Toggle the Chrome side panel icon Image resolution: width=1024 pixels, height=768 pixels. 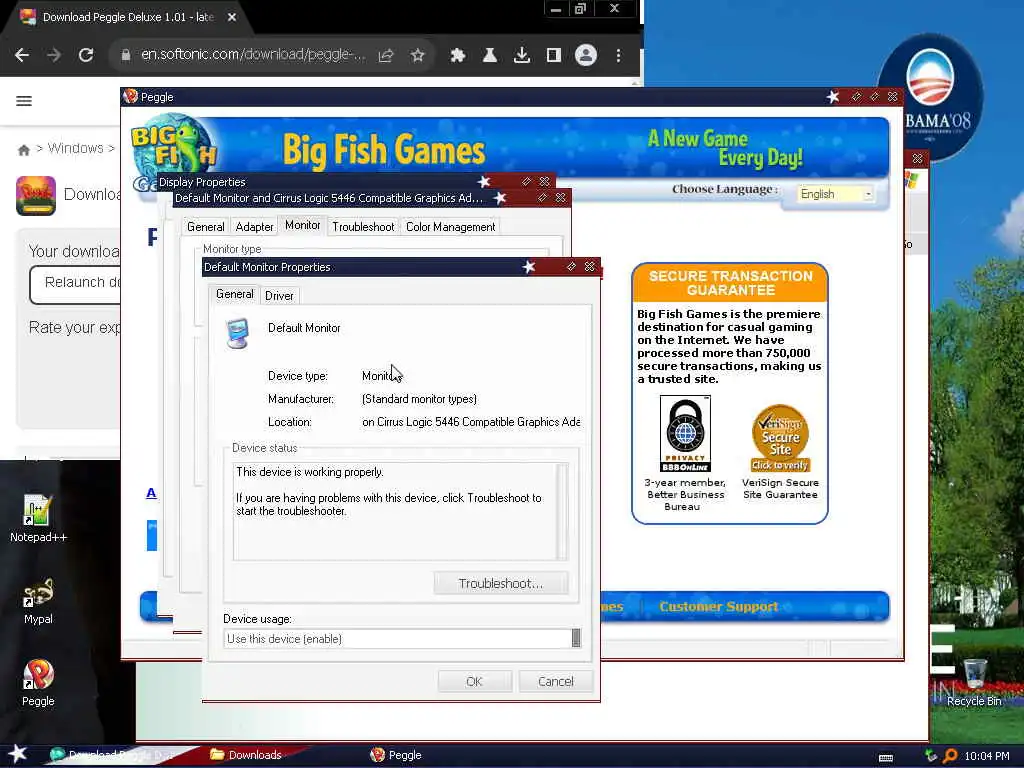click(x=554, y=56)
